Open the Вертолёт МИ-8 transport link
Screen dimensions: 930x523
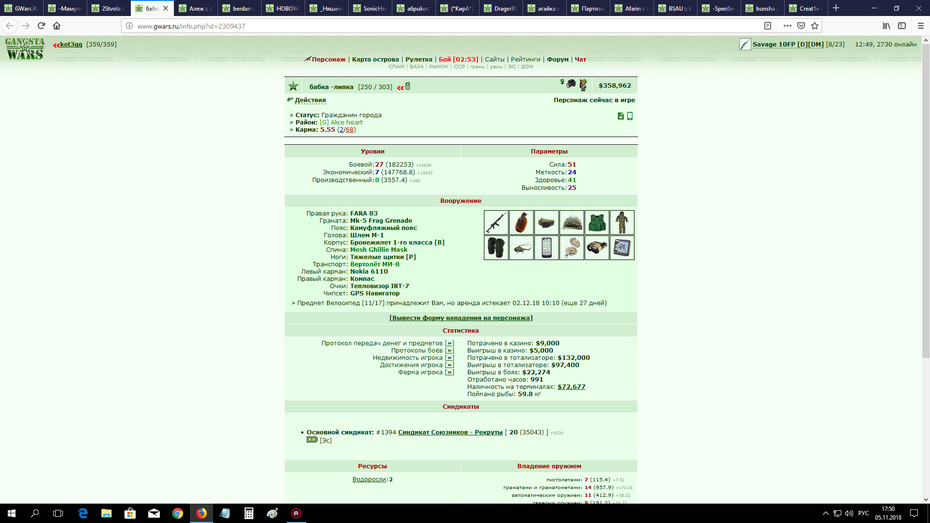coord(374,264)
